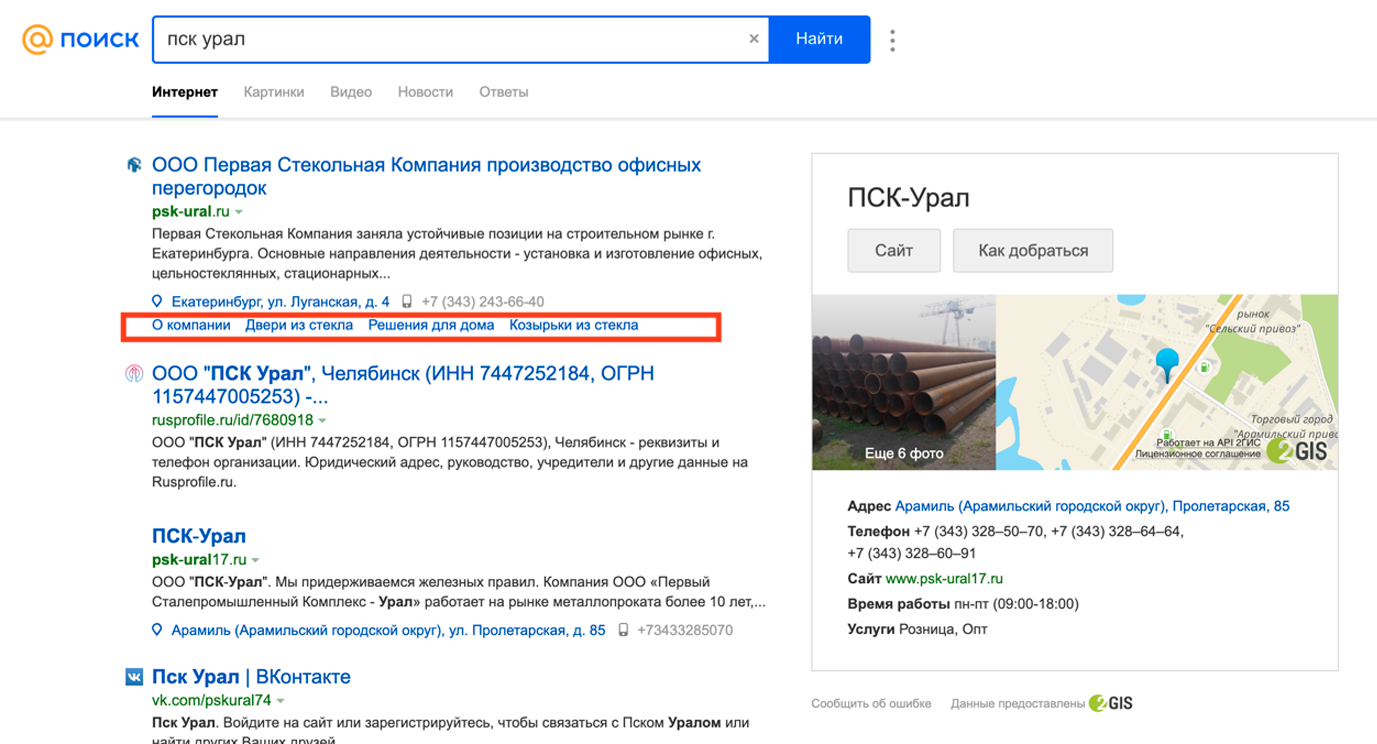1377x744 pixels.
Task: Open the Адрес link Пролетарская, 85 in card
Action: pos(1092,507)
